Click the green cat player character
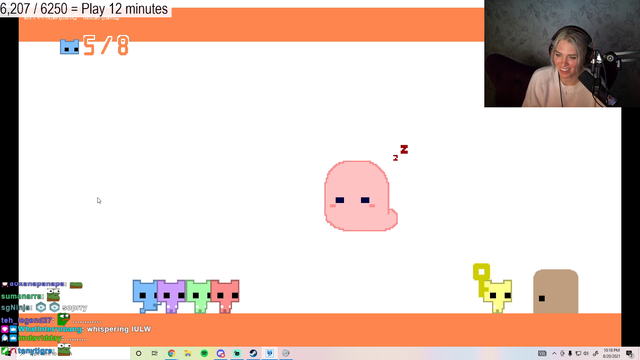Viewport: 640px width, 360px height. tap(198, 297)
